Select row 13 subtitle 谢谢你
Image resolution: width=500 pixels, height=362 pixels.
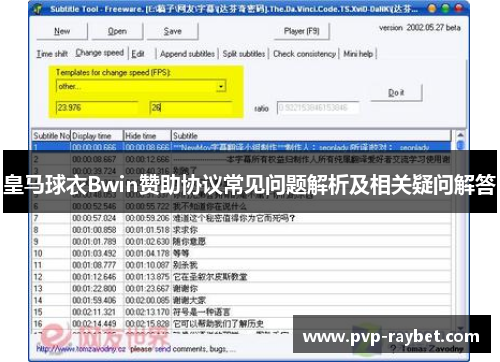[x=185, y=289]
